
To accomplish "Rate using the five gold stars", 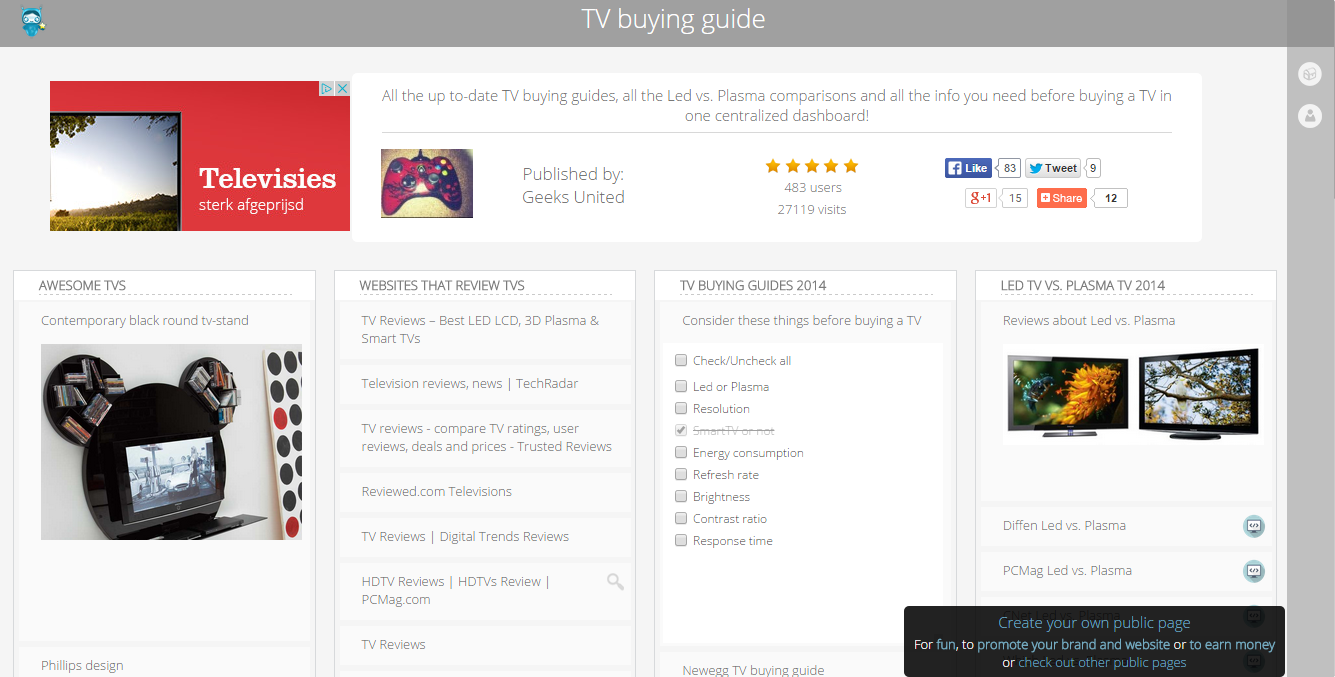I will coord(811,166).
